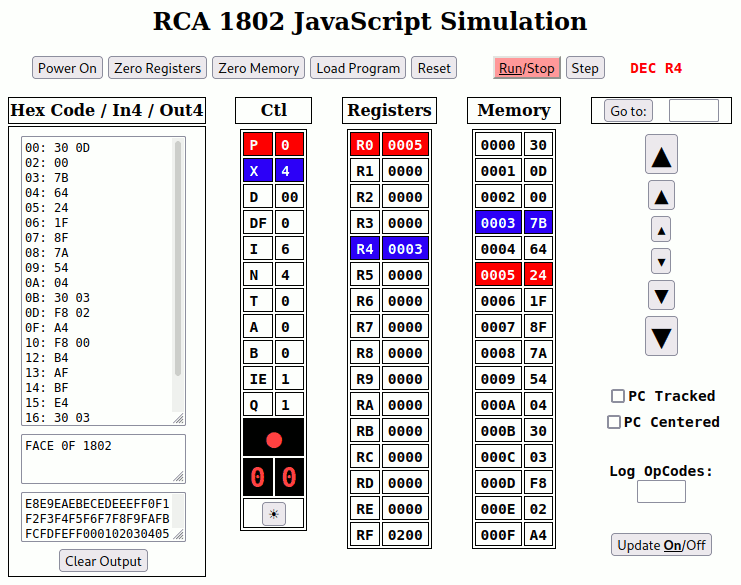
Task: Click the Load Program button
Action: coord(358,68)
